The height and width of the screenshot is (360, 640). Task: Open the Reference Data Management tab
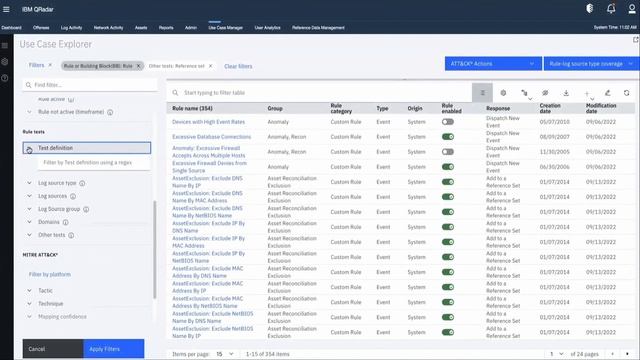point(318,28)
